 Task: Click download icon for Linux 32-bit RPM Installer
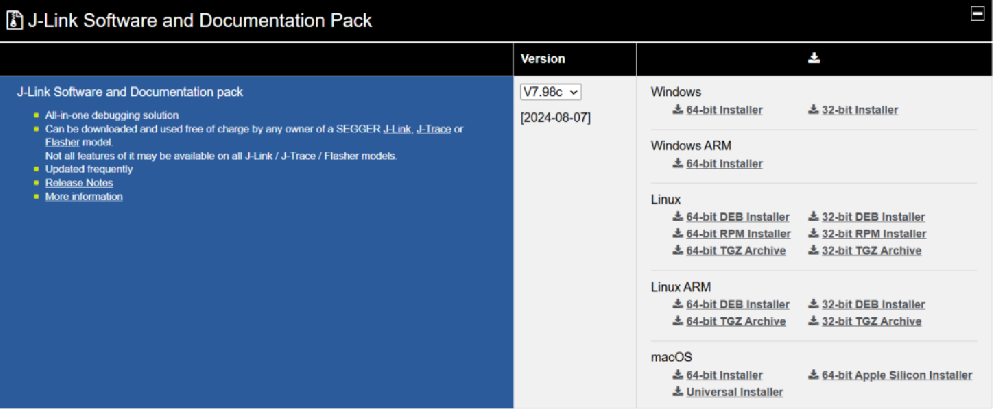coord(813,233)
